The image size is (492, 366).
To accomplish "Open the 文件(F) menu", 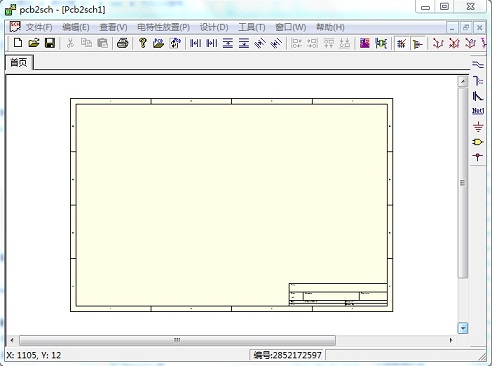I will (39, 27).
